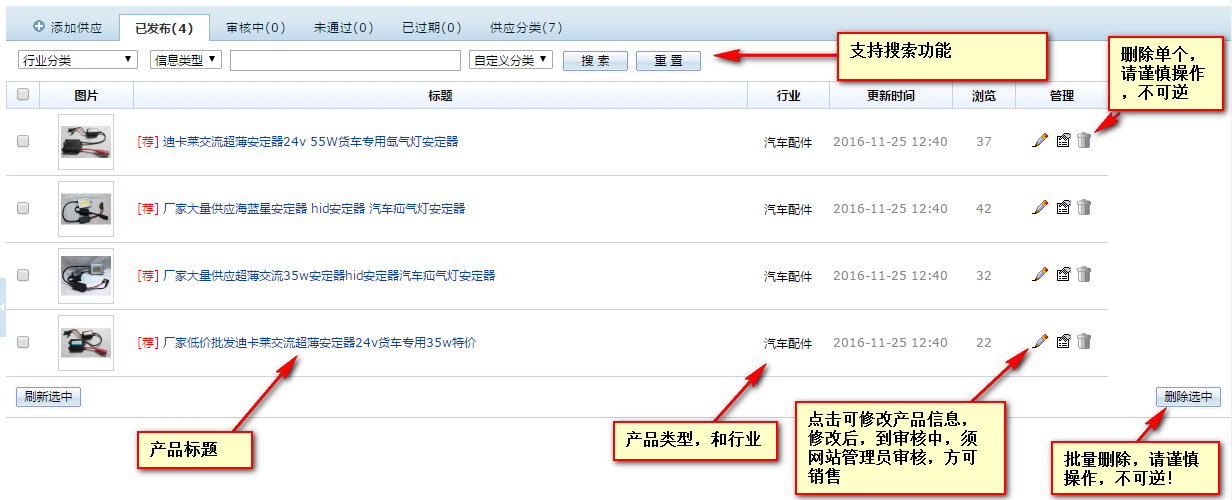Expand the 信息类型 dropdown
The image size is (1232, 500).
[x=186, y=60]
